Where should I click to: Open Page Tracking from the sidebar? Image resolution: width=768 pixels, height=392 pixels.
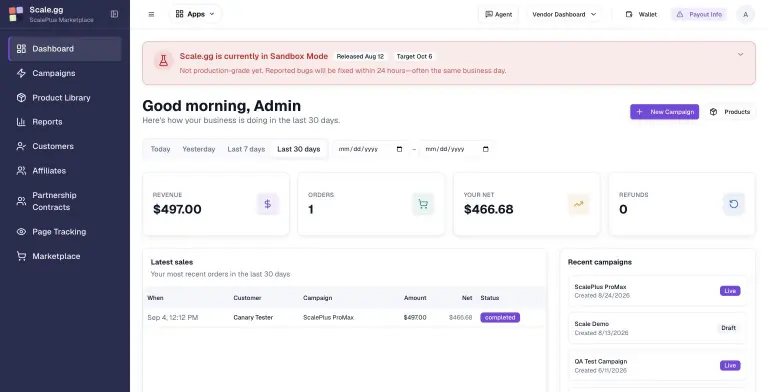pyautogui.click(x=65, y=231)
